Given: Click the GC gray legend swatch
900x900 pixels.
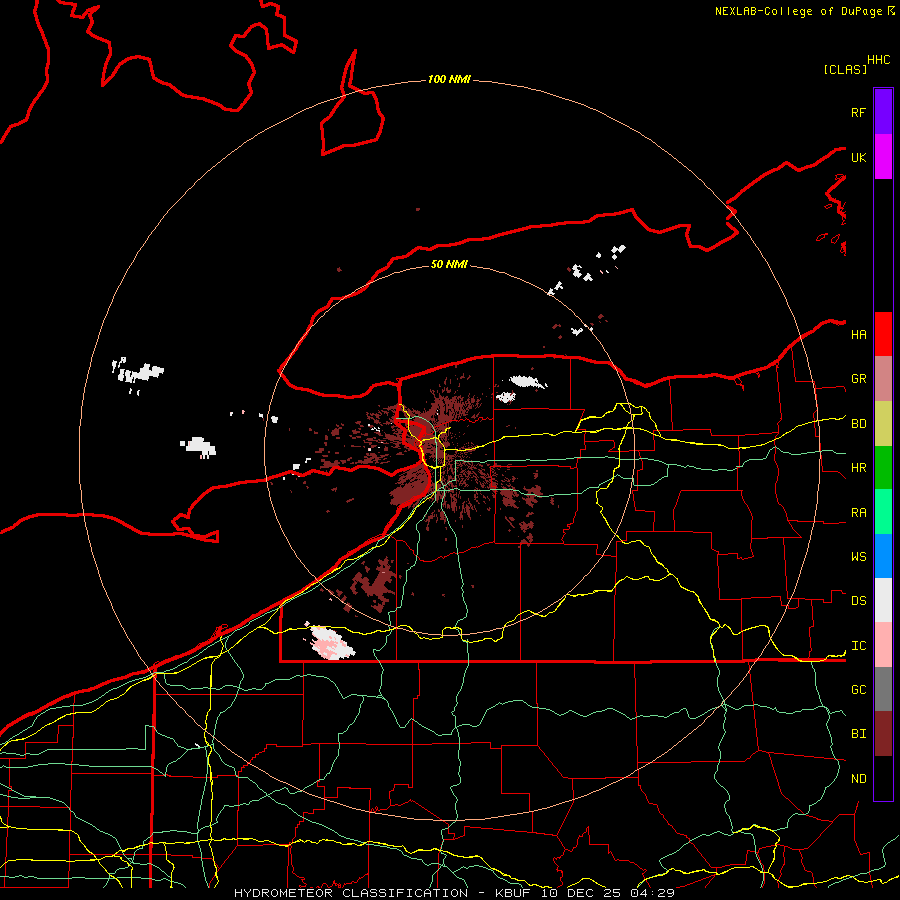Looking at the screenshot, I should click(x=883, y=689).
